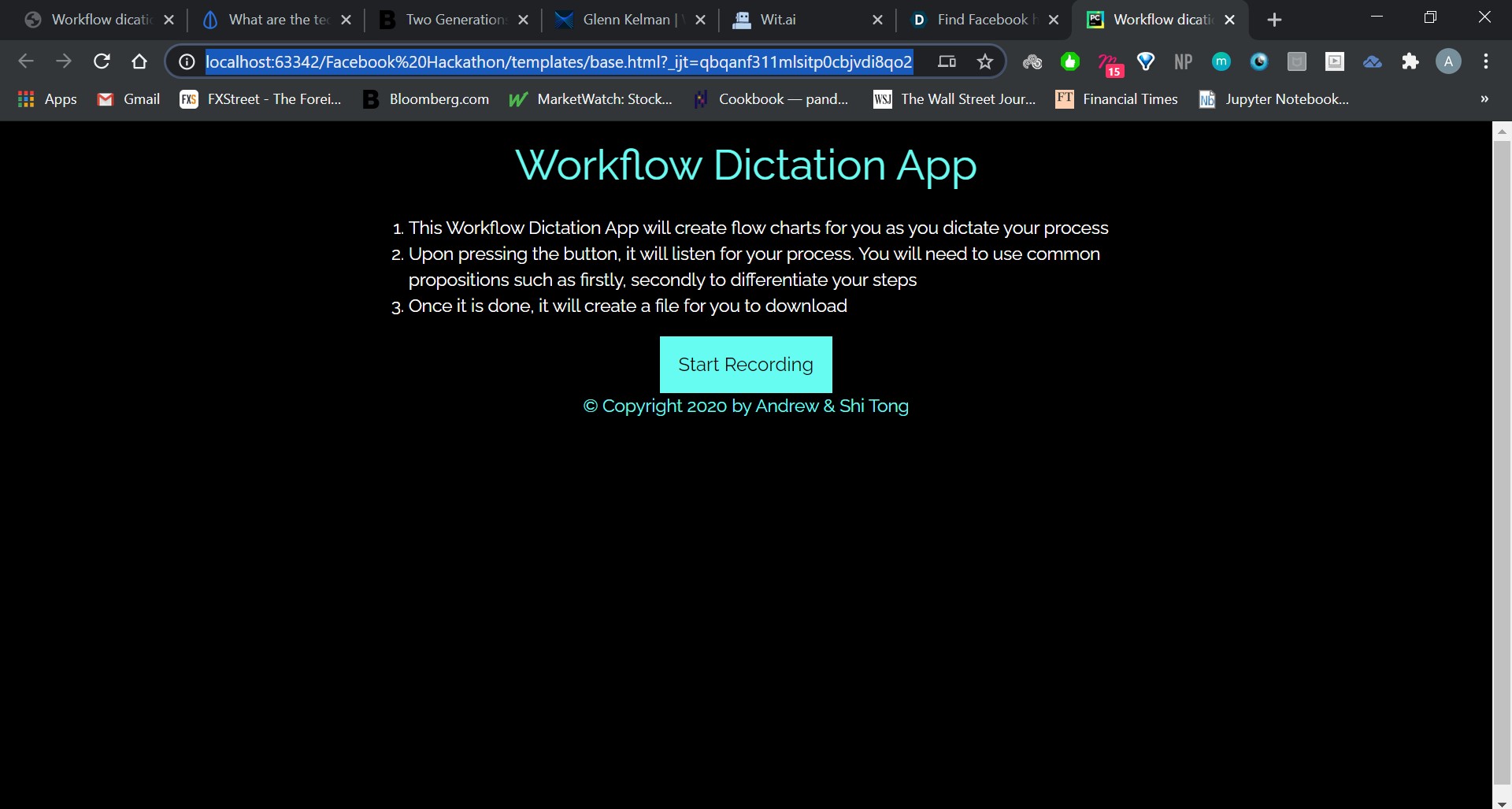Click the NP extension icon

tap(1183, 61)
